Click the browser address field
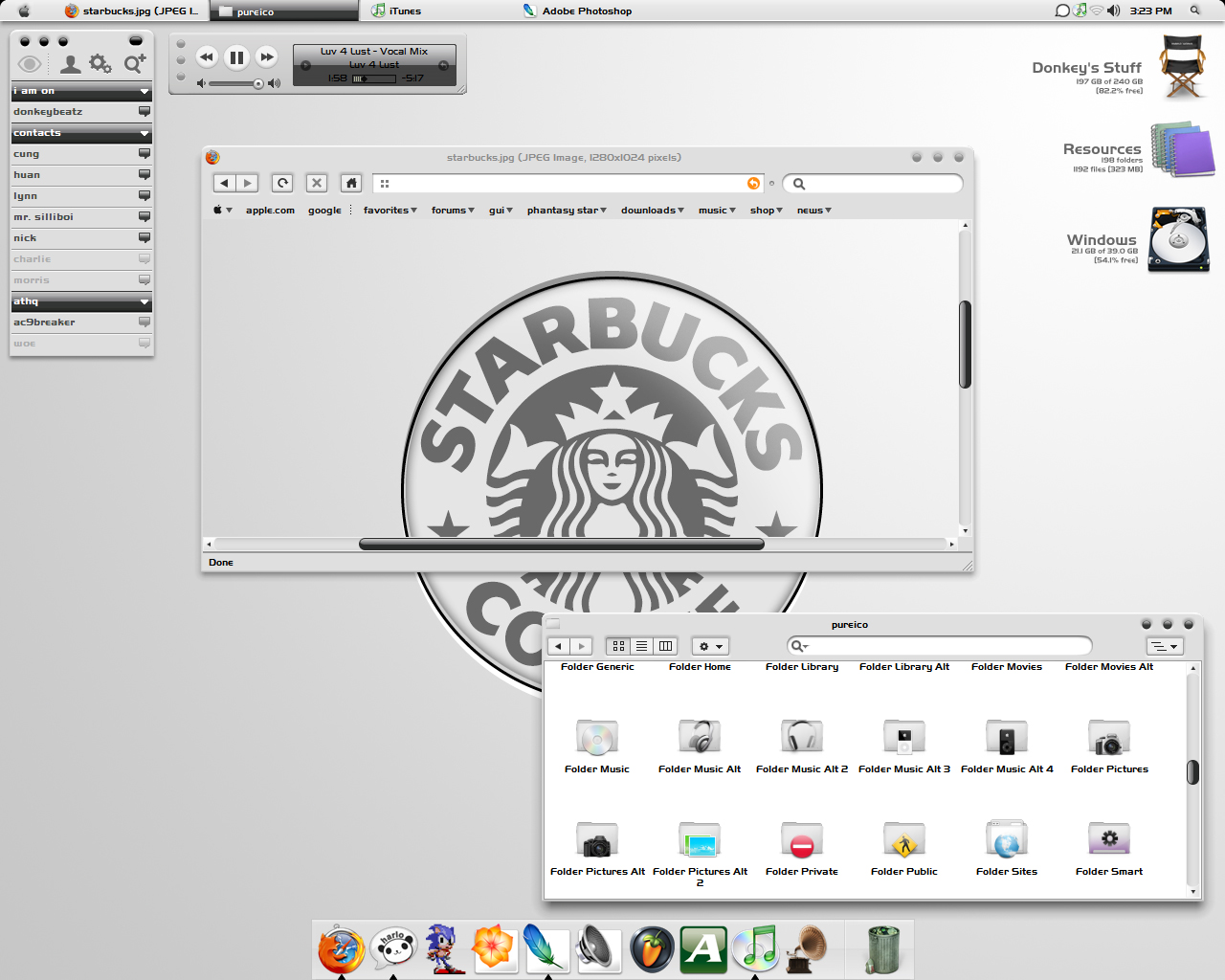The width and height of the screenshot is (1225, 980). [x=568, y=183]
